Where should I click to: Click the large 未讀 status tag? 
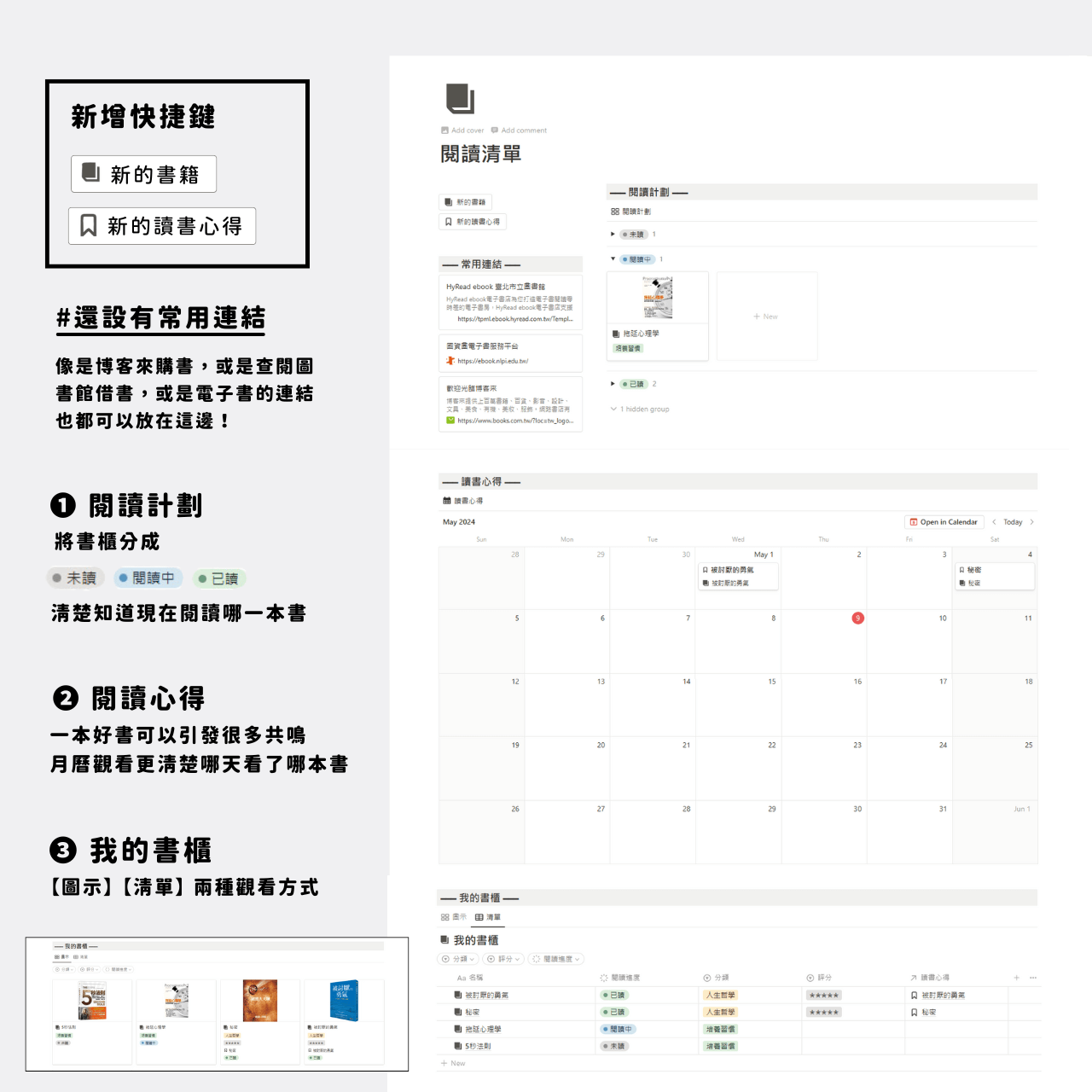click(x=75, y=578)
